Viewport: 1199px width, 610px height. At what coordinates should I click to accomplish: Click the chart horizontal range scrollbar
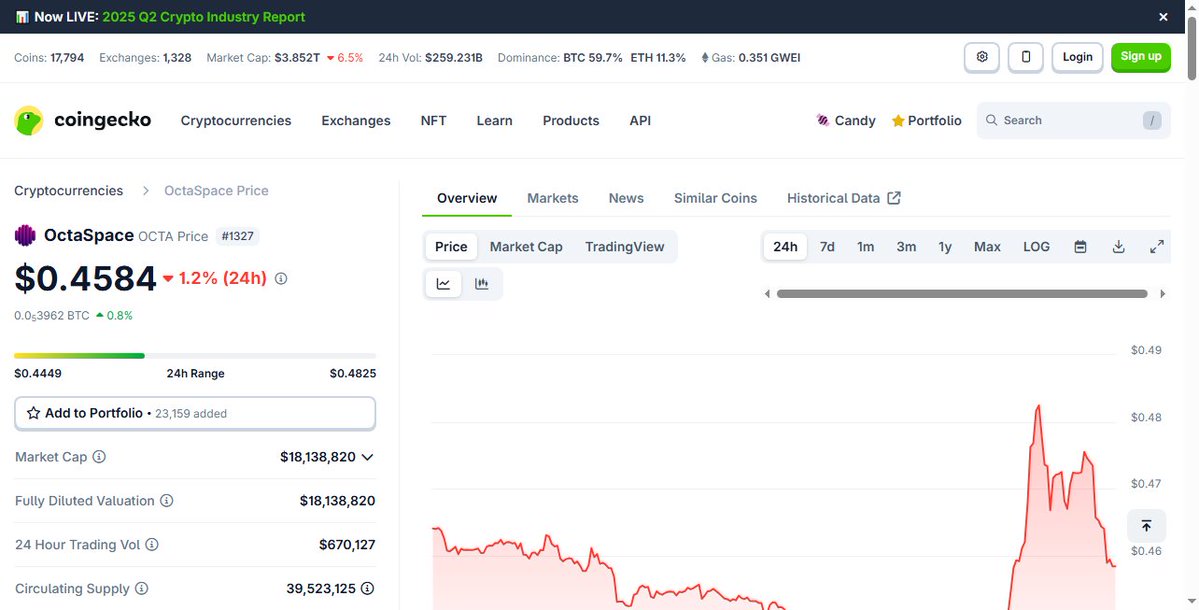coord(962,294)
